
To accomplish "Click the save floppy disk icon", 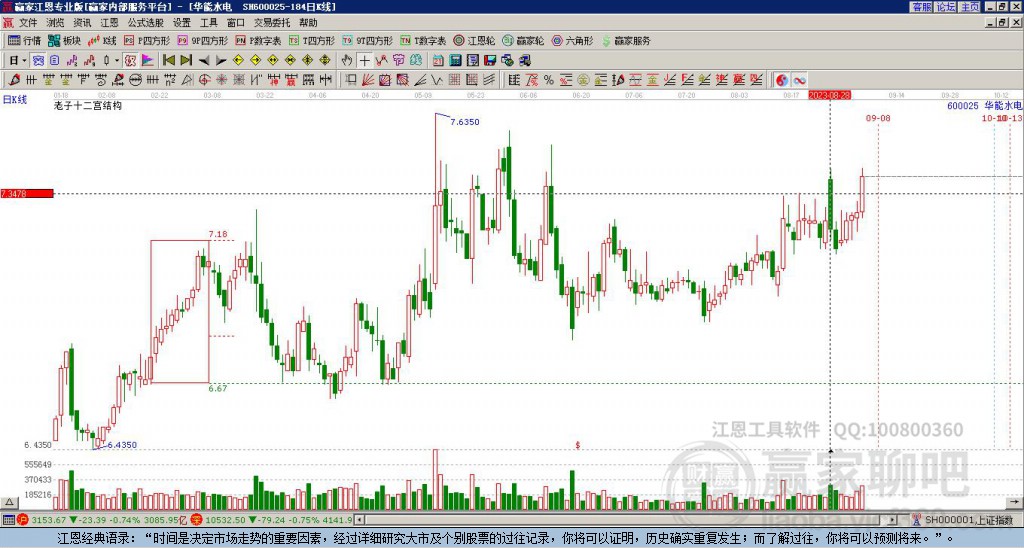I will coord(490,60).
